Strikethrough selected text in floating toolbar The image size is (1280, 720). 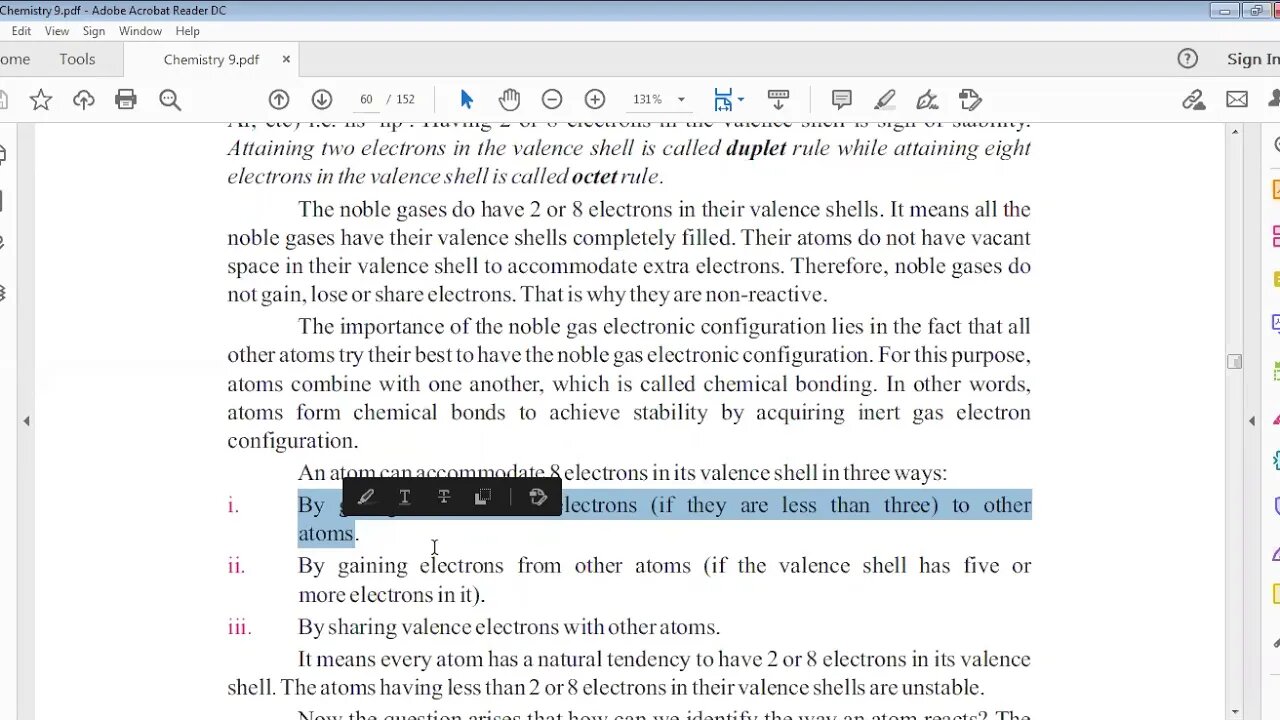click(444, 497)
